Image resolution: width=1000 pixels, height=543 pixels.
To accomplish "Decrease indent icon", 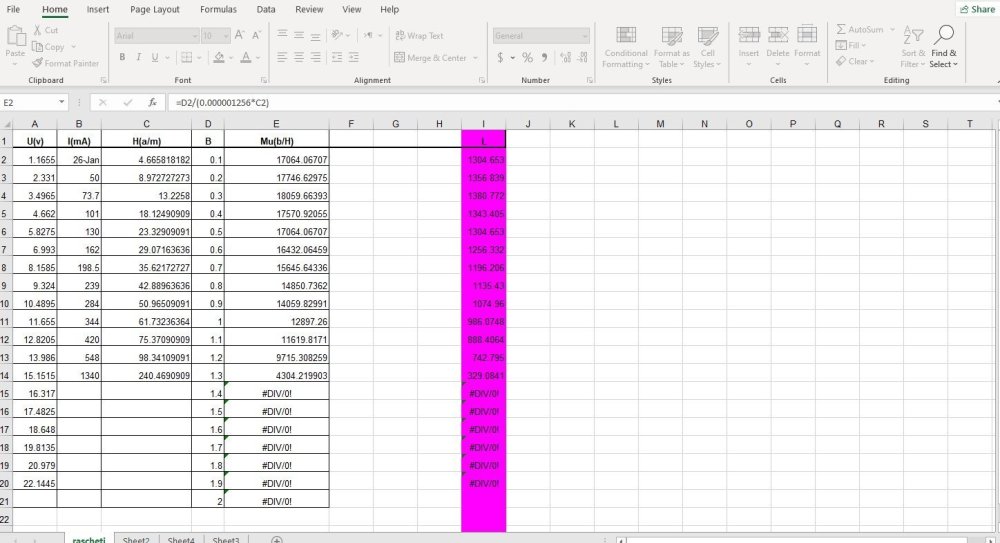I will (x=337, y=57).
